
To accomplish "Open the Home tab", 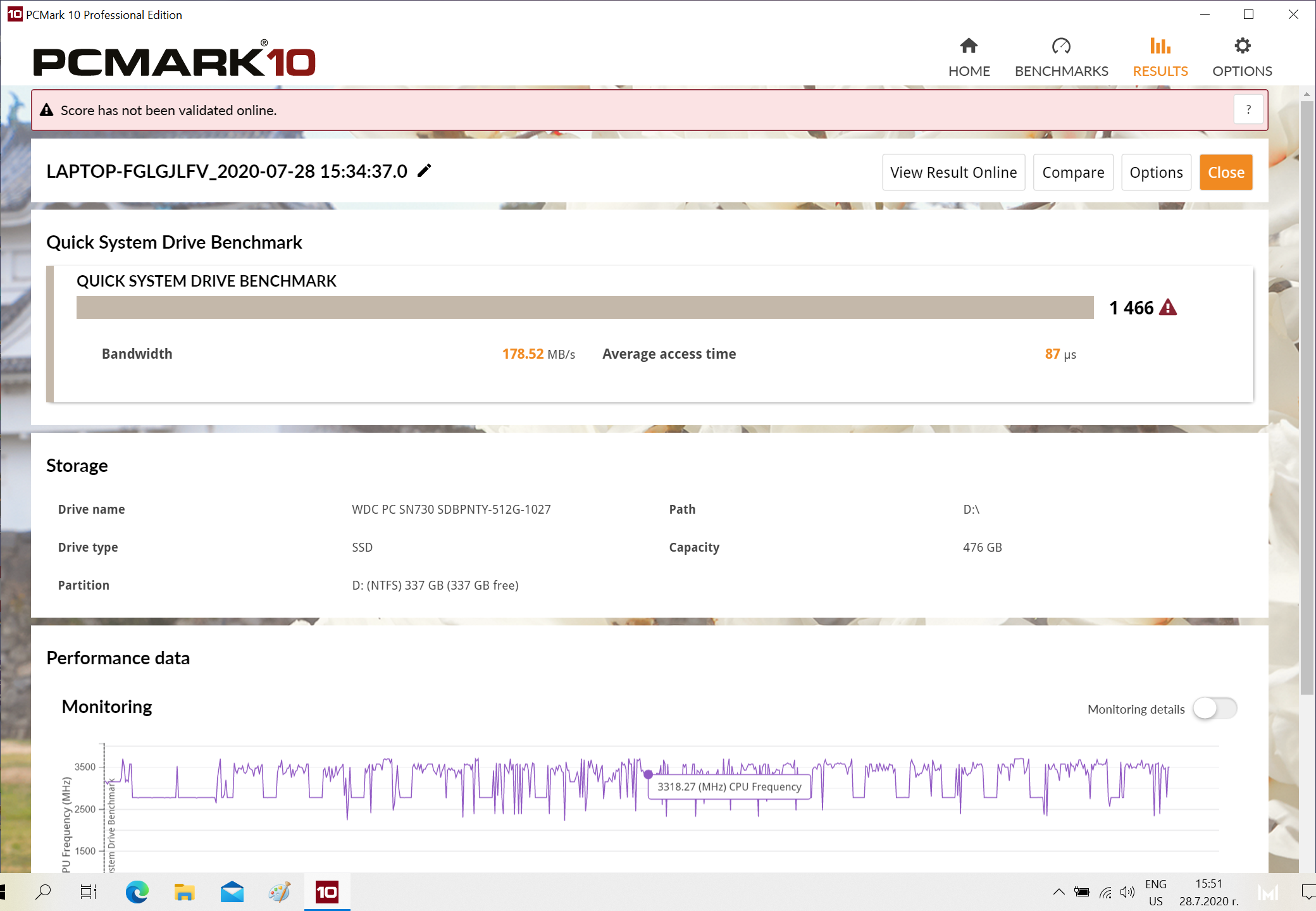I will pyautogui.click(x=969, y=58).
